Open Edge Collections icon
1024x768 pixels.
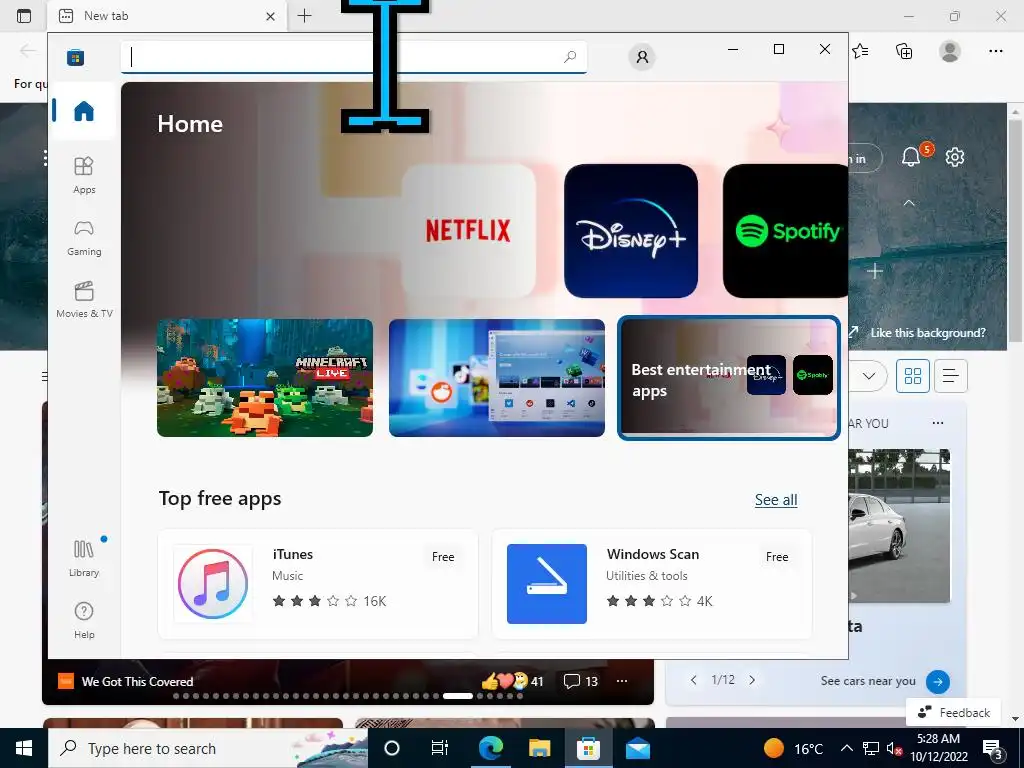tap(904, 50)
